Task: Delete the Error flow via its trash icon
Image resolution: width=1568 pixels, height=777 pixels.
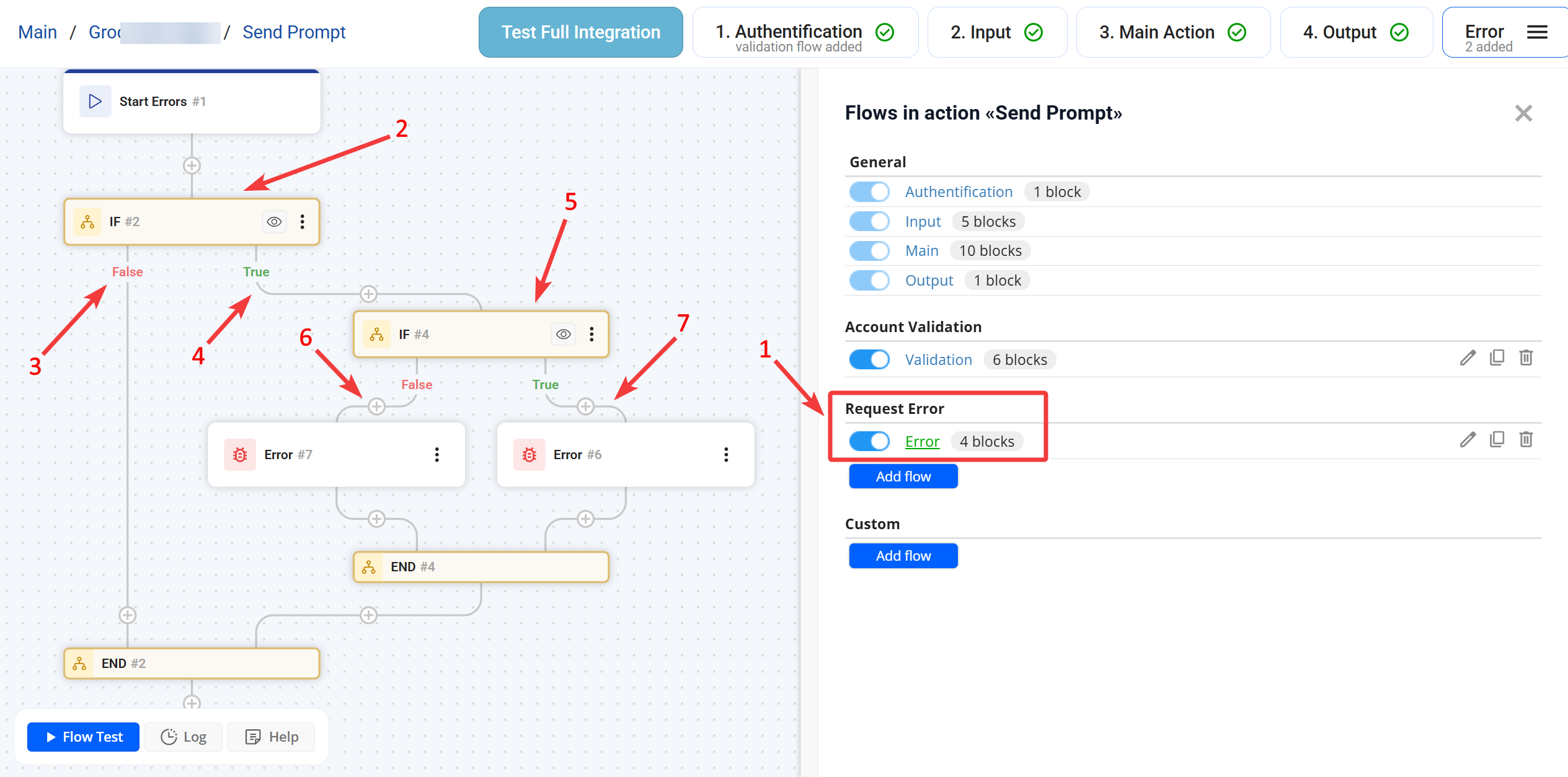Action: (x=1526, y=440)
